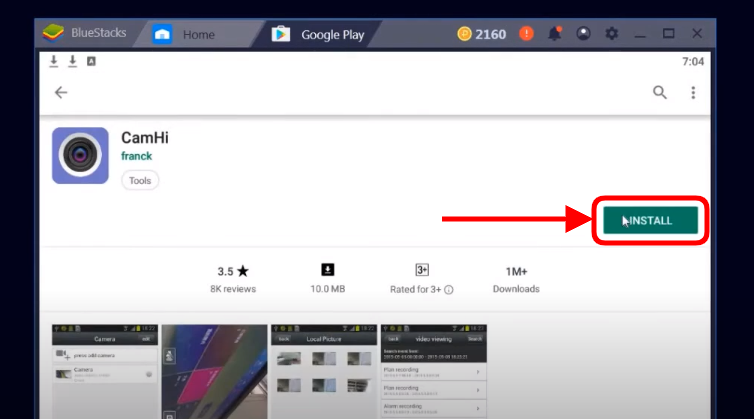
Task: Minimize the BlueStacks window
Action: tap(640, 35)
